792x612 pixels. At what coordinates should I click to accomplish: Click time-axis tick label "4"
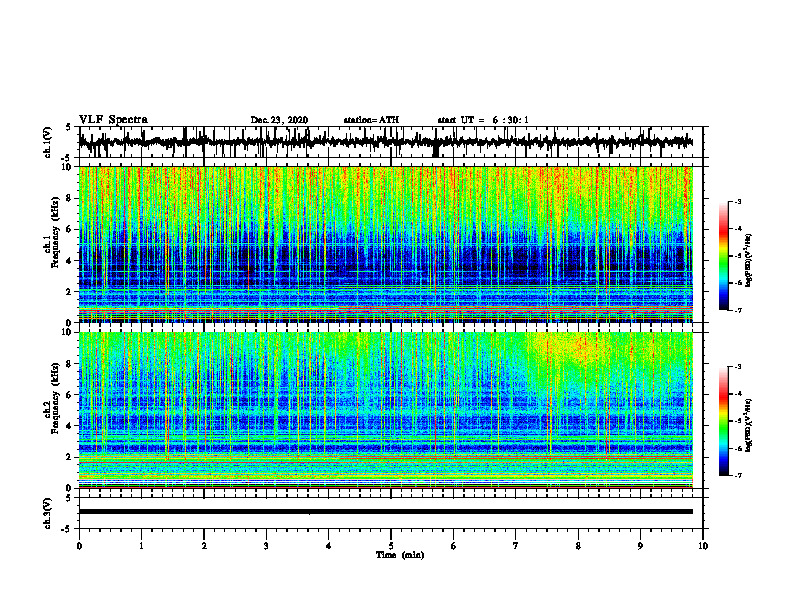tap(328, 546)
